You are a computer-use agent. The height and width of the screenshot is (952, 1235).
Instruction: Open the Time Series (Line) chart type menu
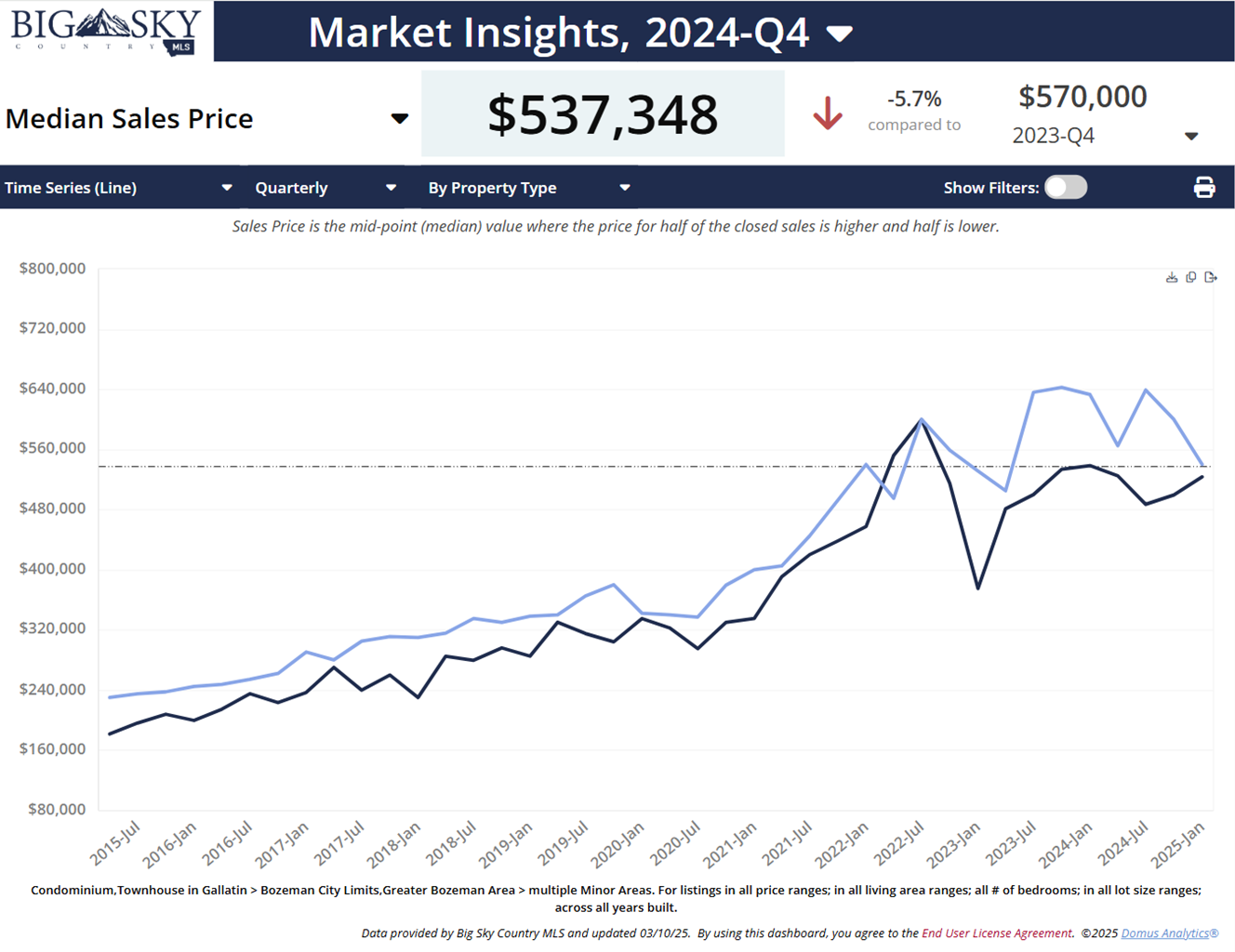pyautogui.click(x=226, y=188)
